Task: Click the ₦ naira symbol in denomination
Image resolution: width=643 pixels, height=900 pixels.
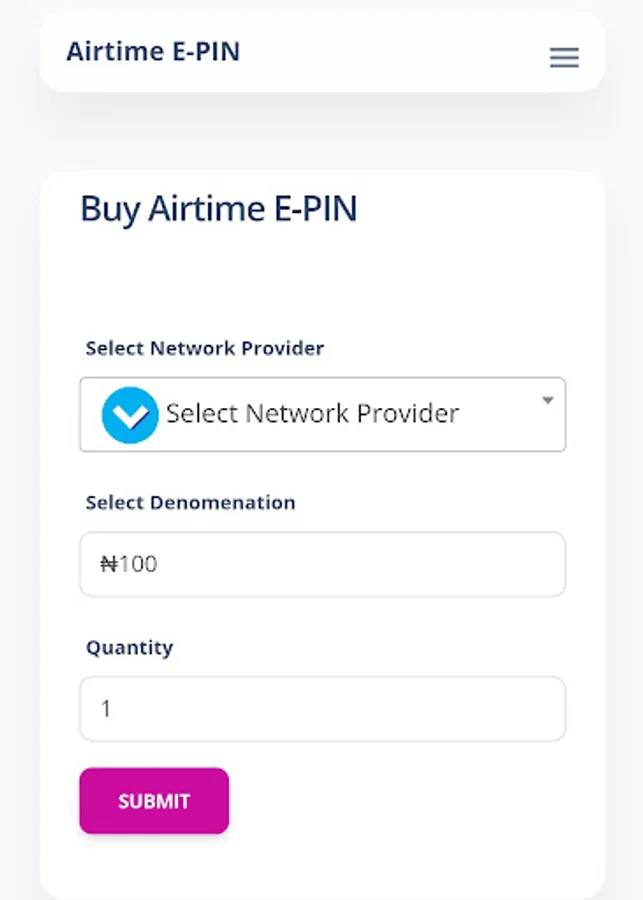Action: 109,564
